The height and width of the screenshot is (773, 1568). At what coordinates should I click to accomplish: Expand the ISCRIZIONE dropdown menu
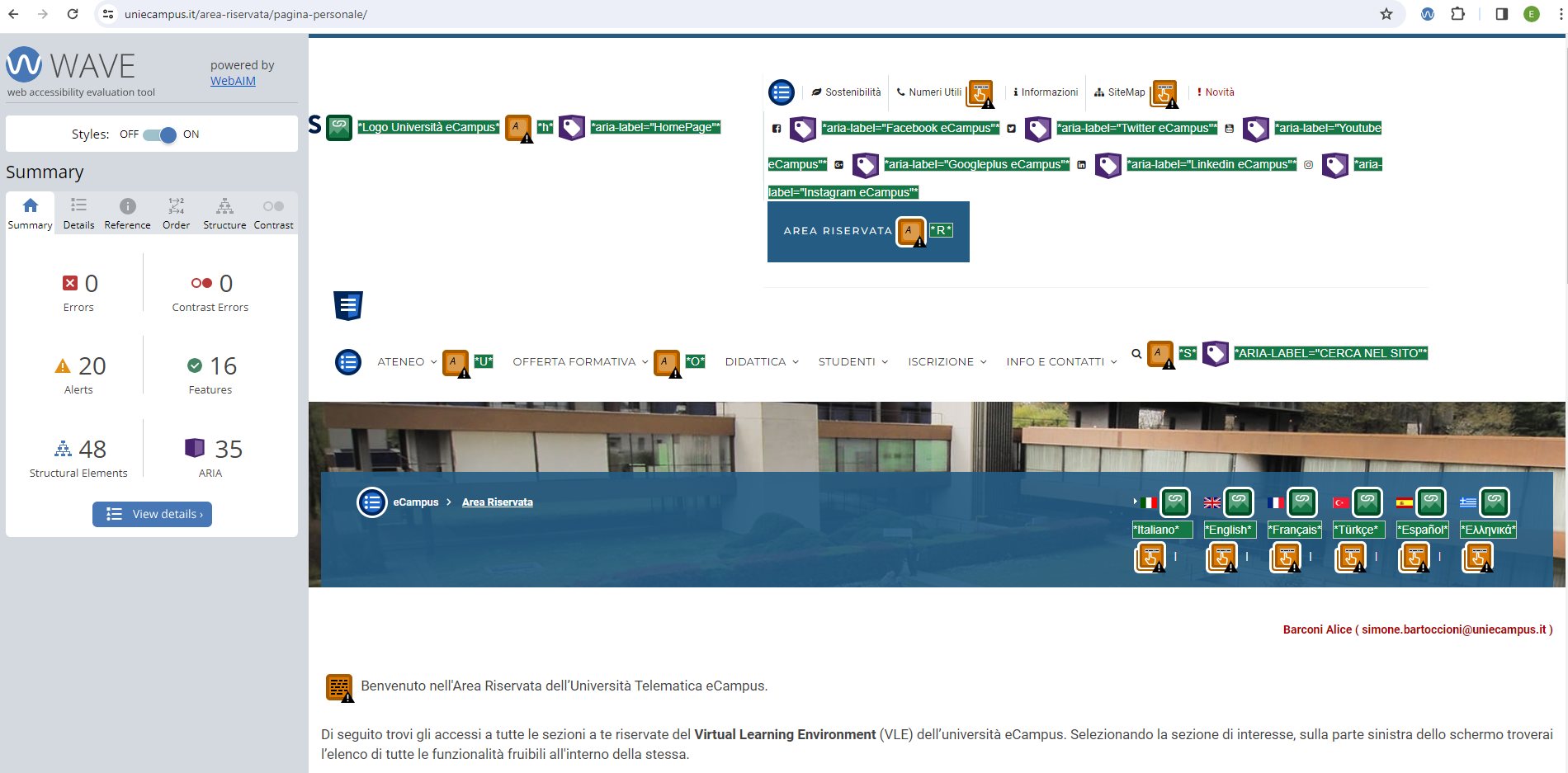click(x=947, y=362)
